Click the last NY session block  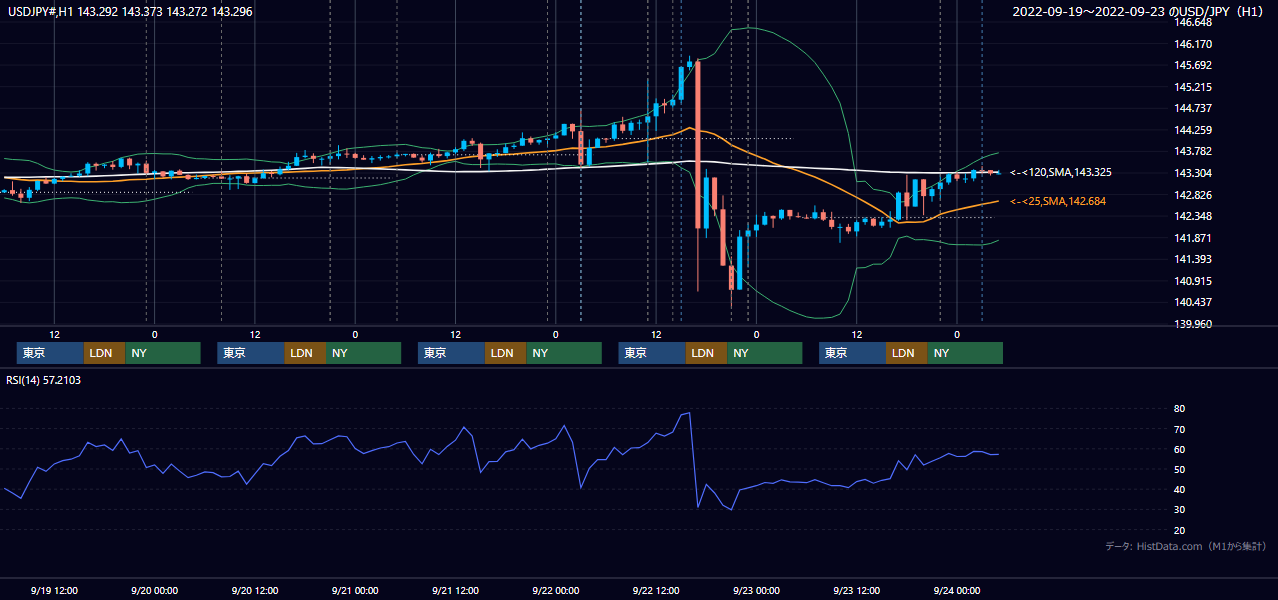coord(965,353)
